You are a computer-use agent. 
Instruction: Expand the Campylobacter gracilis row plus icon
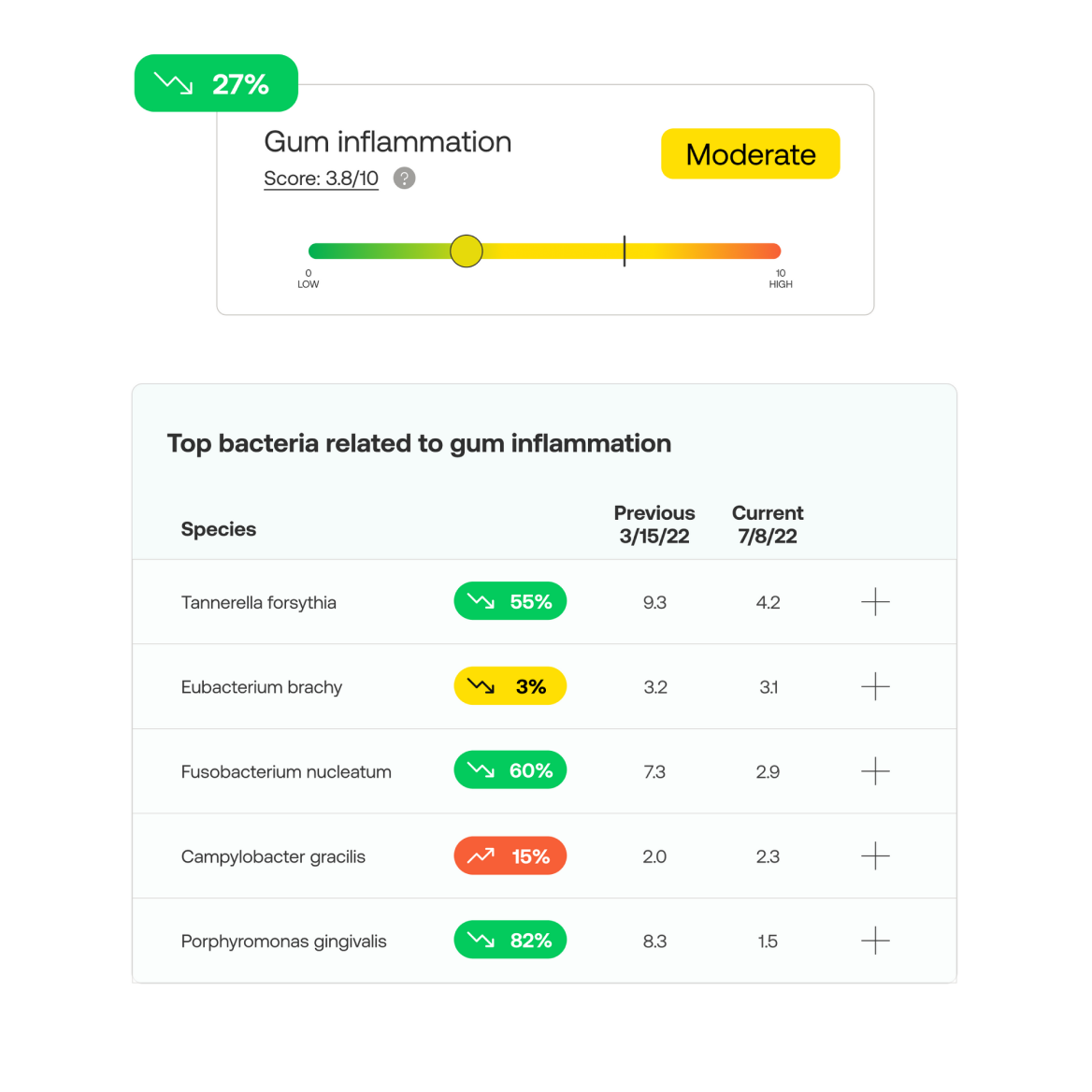click(x=875, y=855)
